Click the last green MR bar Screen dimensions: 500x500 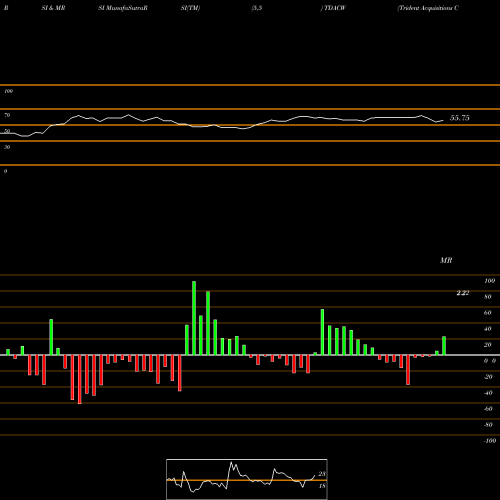tap(444, 346)
